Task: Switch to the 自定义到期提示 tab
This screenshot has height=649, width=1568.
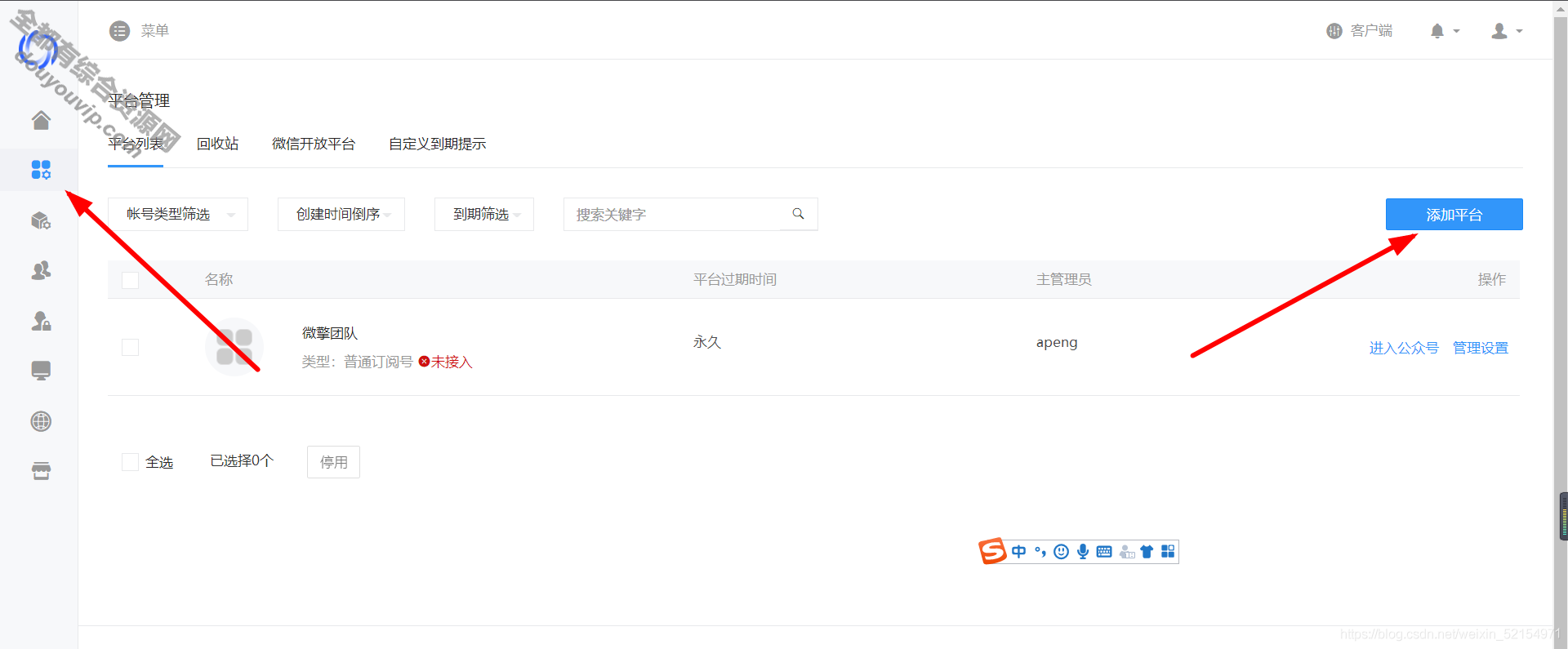Action: [x=437, y=144]
